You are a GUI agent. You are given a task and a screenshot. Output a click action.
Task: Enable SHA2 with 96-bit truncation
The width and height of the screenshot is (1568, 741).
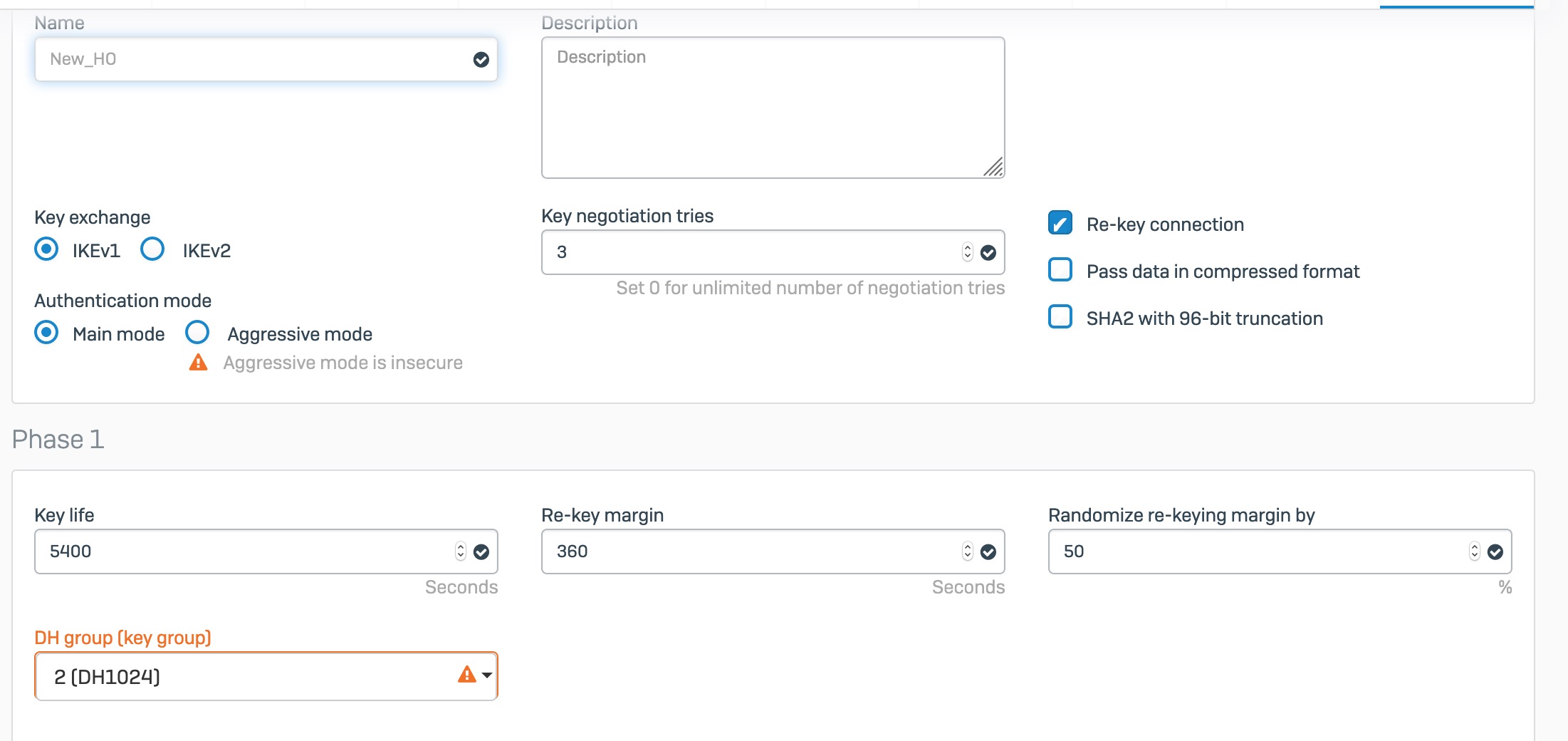pos(1060,317)
